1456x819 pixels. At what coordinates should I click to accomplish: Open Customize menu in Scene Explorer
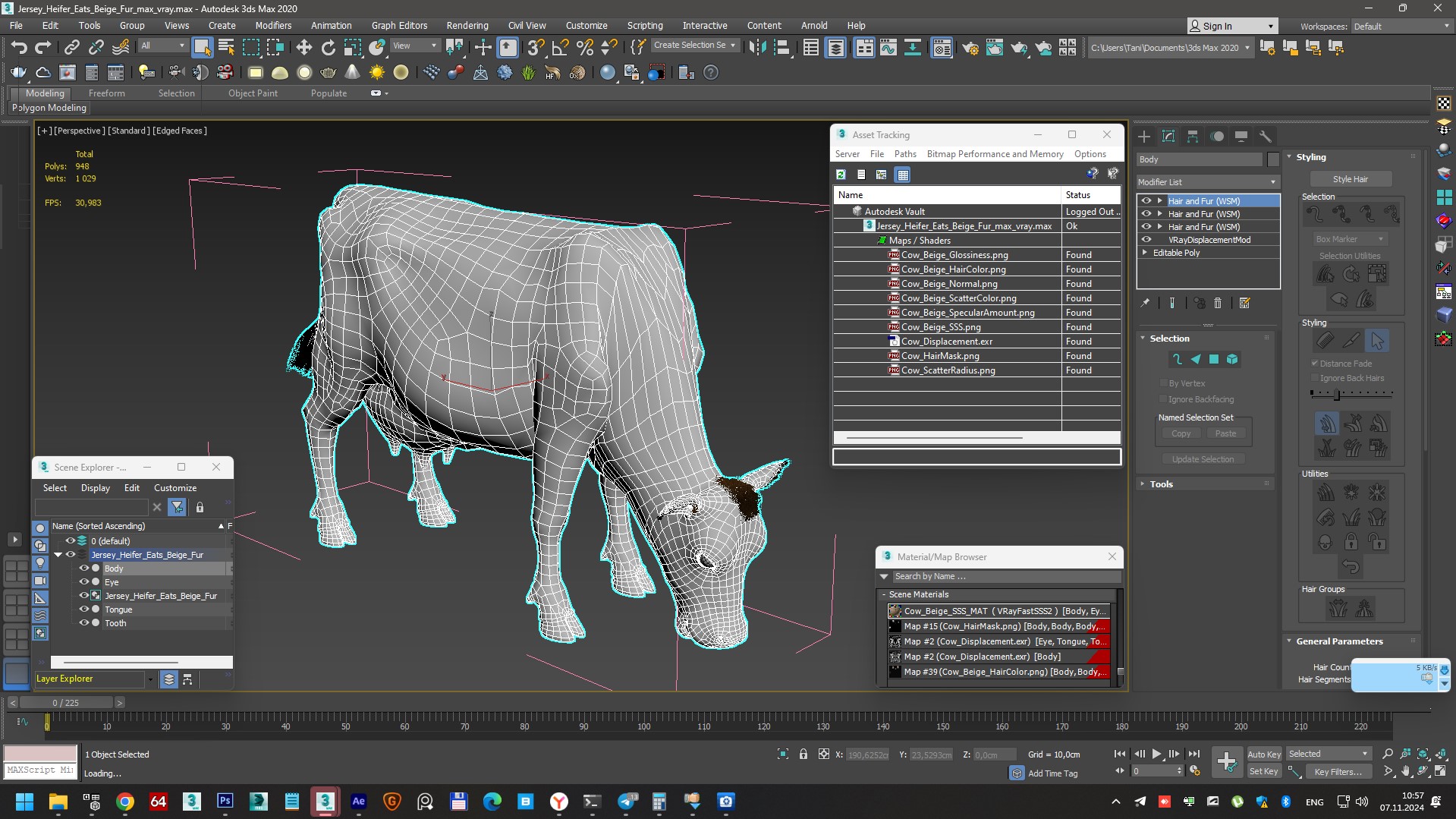click(175, 487)
